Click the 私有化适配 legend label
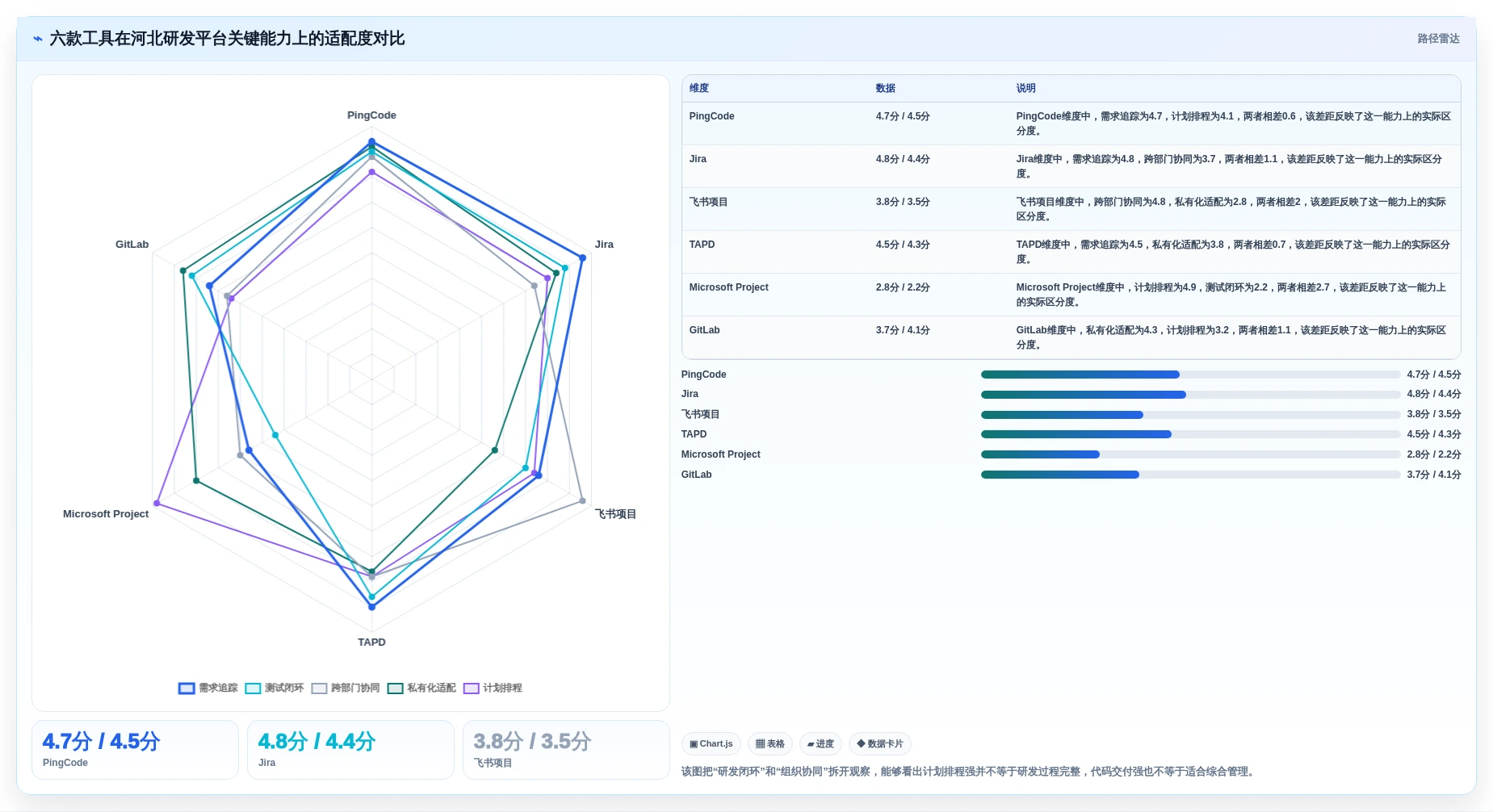1493x812 pixels. (431, 689)
